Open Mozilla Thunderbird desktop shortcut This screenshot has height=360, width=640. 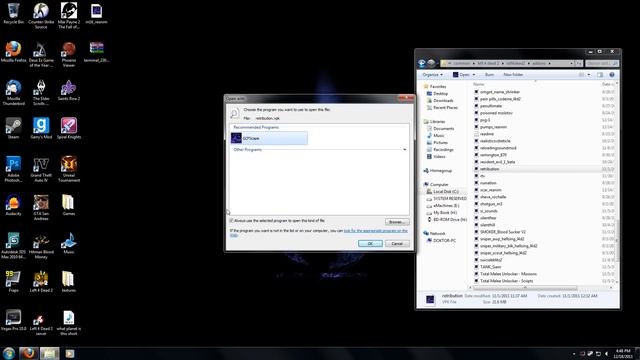[13, 92]
